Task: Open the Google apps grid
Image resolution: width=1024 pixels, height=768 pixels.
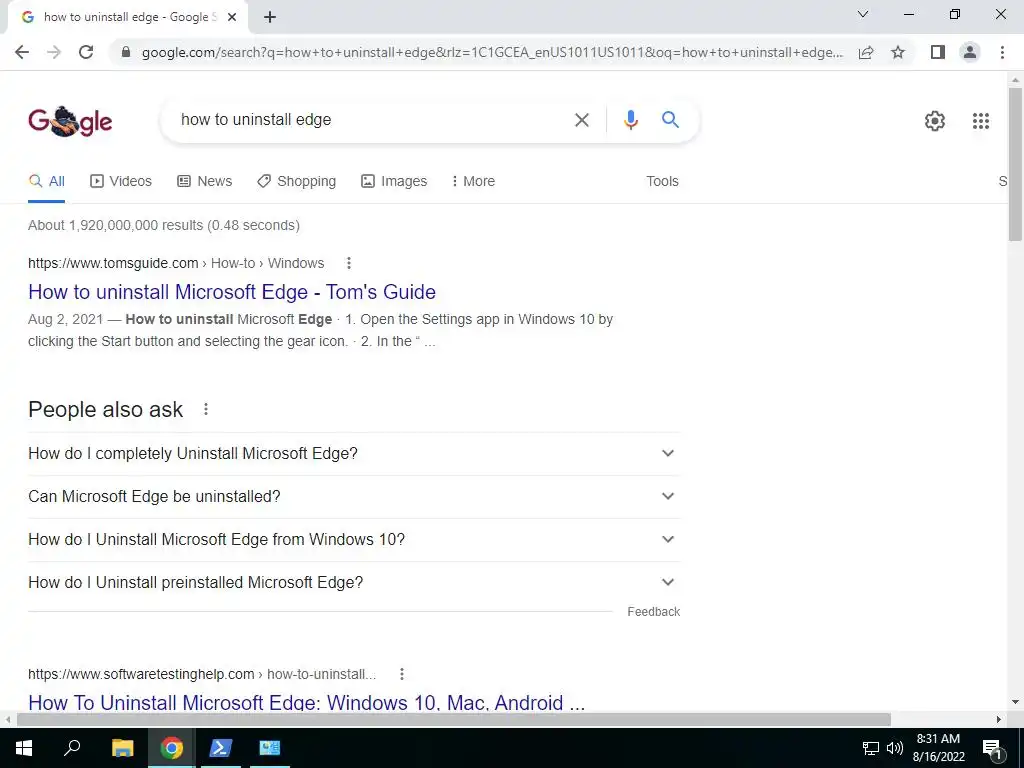Action: tap(980, 121)
